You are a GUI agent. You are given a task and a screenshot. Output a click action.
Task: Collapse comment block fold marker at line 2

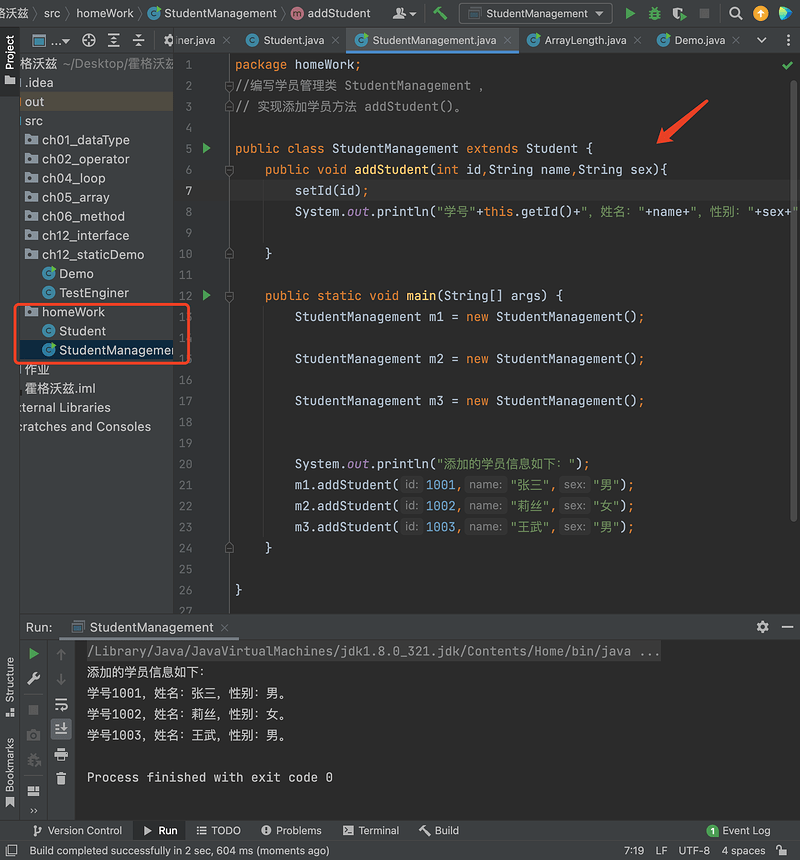click(229, 86)
